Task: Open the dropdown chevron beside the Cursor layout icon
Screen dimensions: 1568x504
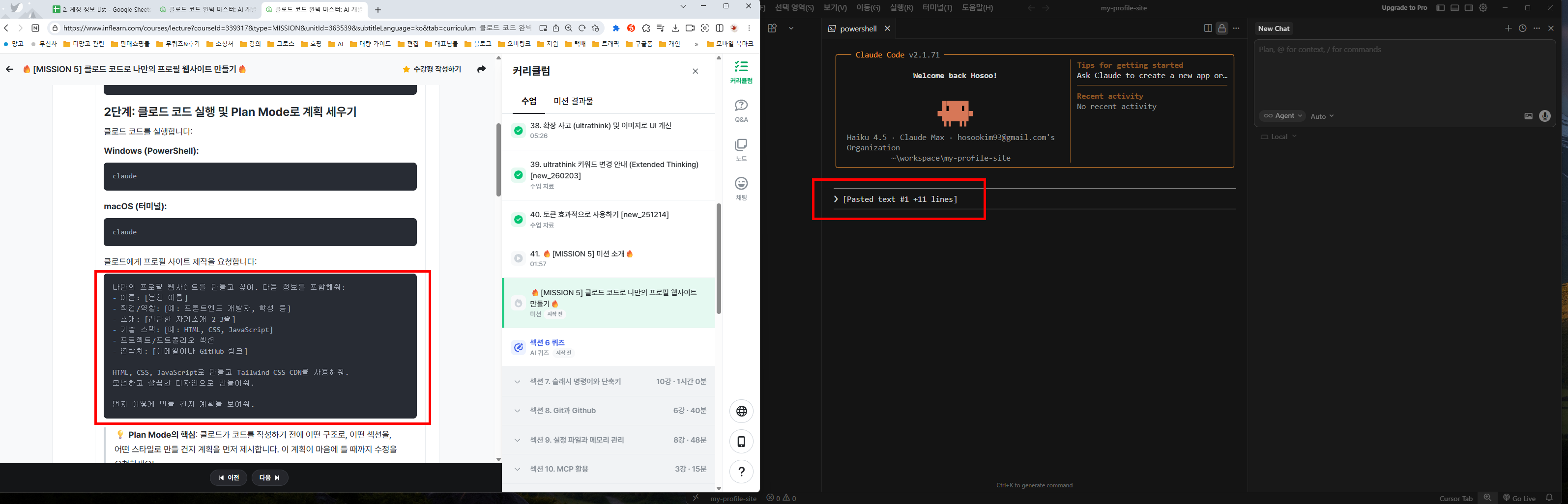Action: 791,28
